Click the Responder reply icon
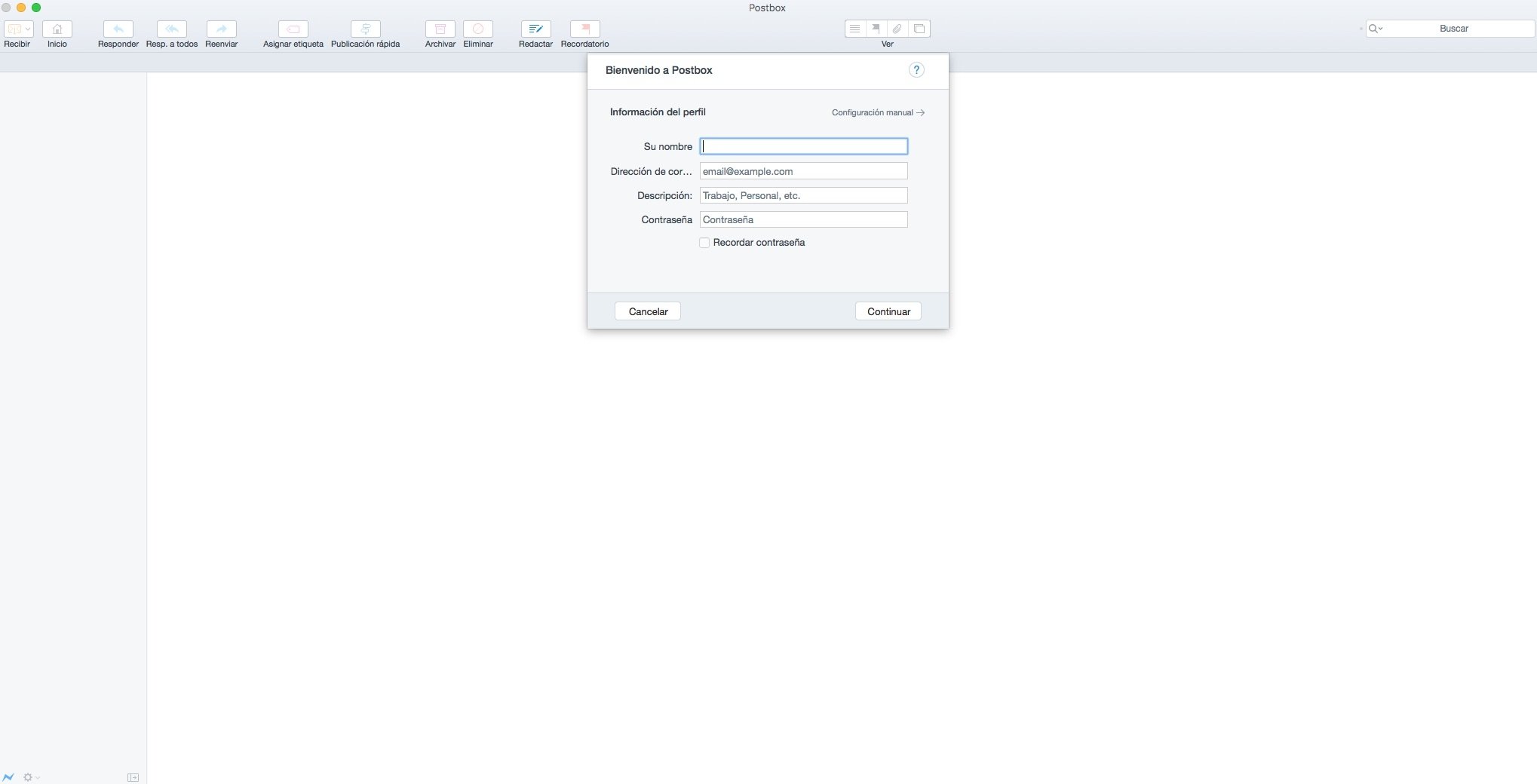1537x784 pixels. (x=118, y=29)
